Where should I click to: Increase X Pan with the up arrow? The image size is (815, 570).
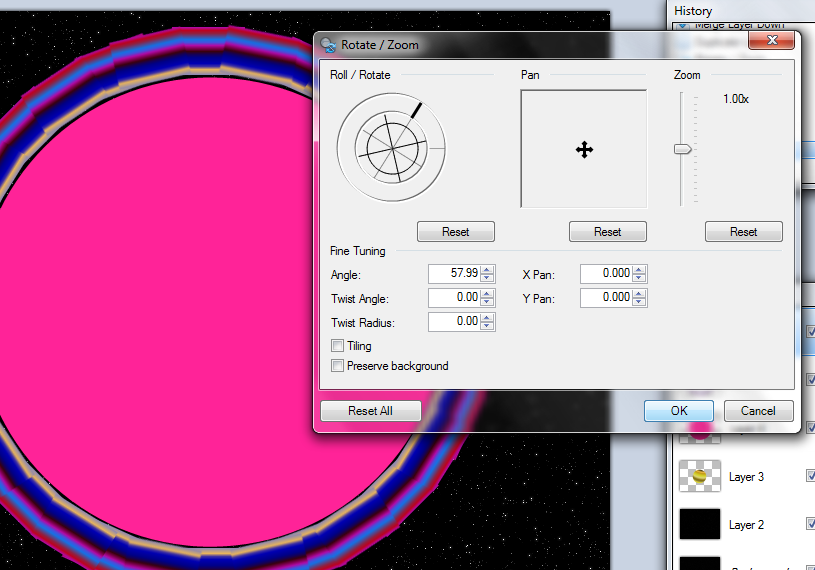[639, 269]
